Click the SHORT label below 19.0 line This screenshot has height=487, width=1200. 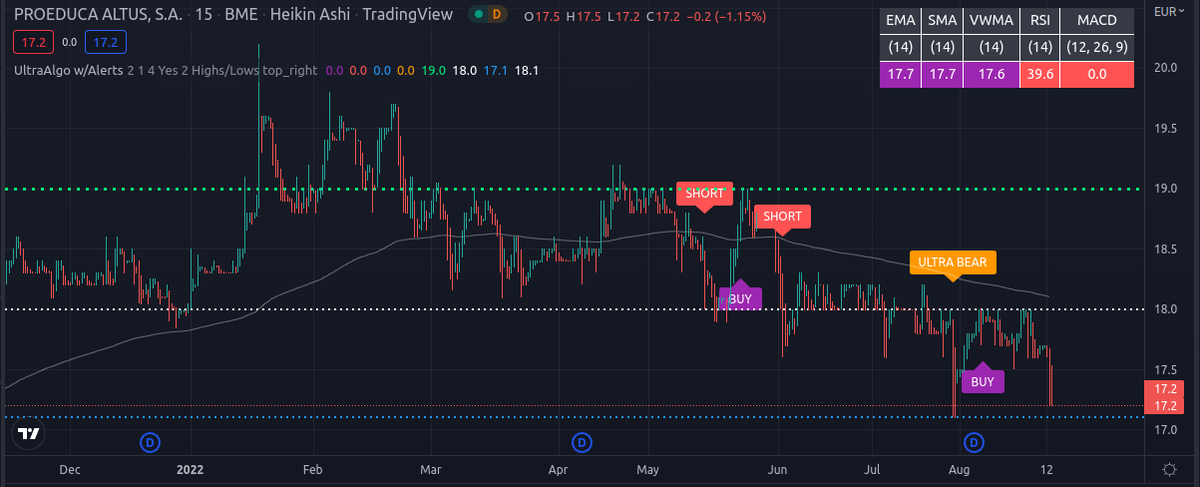703,192
